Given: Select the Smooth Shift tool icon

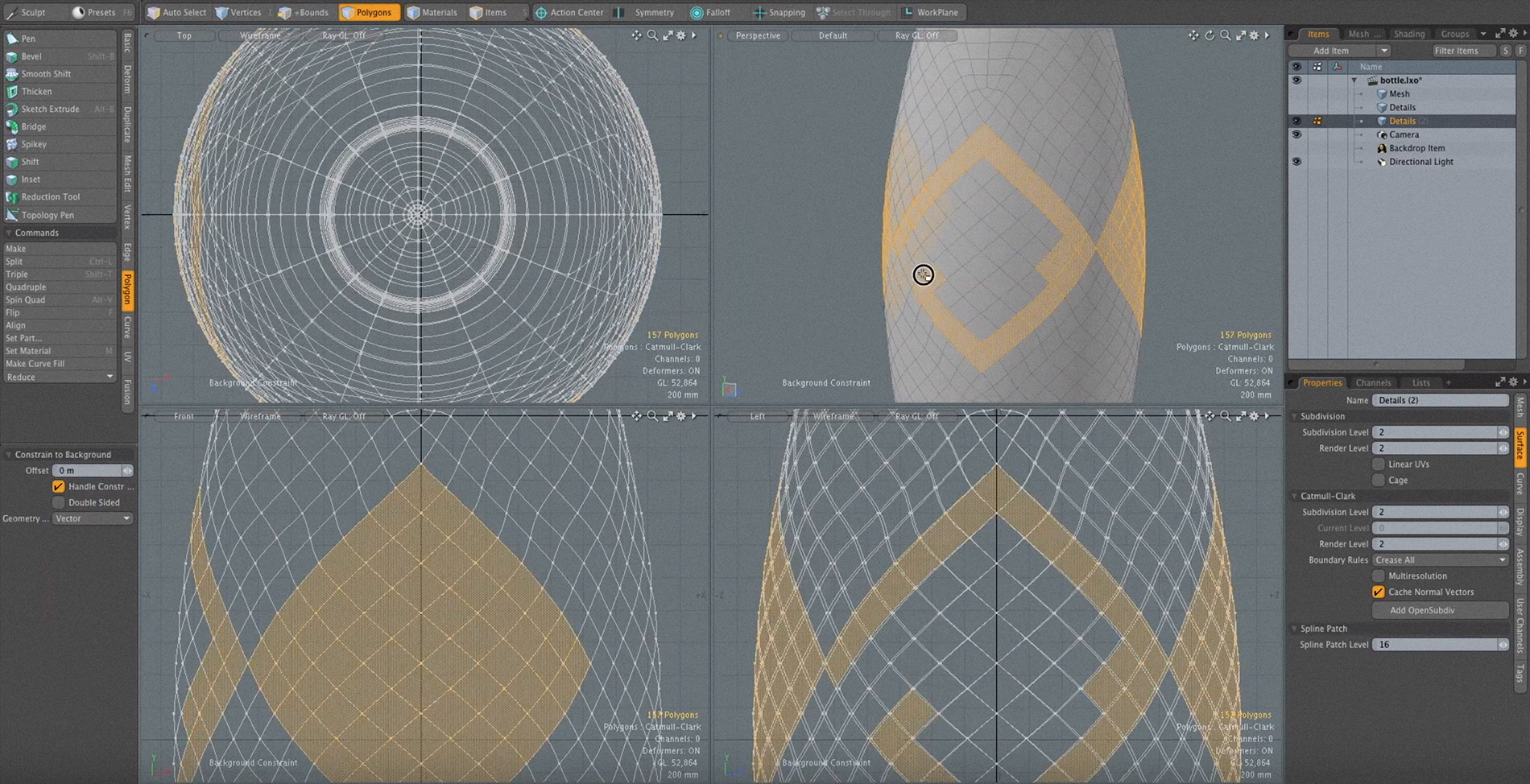Looking at the screenshot, I should [x=11, y=74].
